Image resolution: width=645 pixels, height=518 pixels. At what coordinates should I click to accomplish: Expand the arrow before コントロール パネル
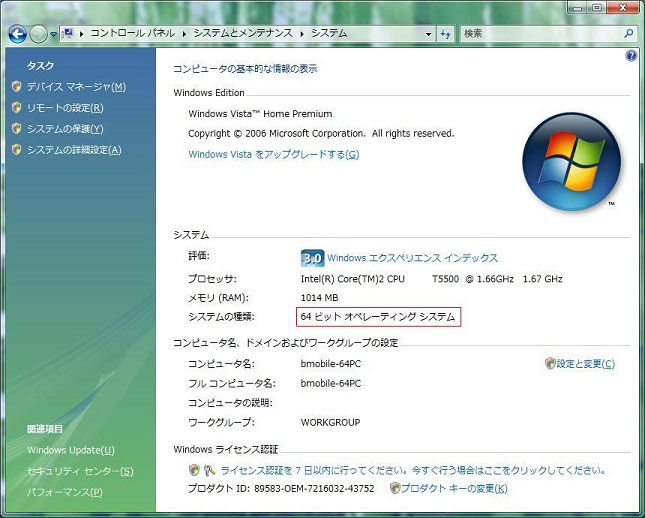[x=81, y=34]
